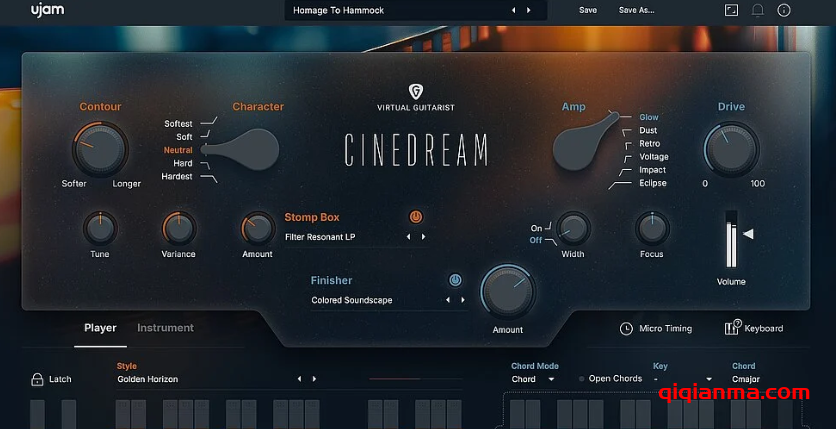This screenshot has width=836, height=429.
Task: Toggle the Latch lock icon
Action: tap(37, 379)
